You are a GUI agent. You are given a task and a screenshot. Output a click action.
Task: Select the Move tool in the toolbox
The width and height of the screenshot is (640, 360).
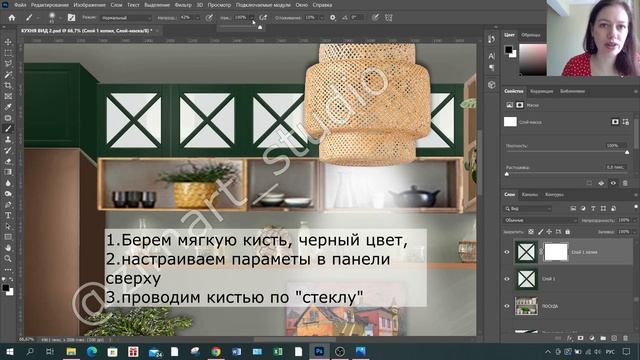pos(8,42)
